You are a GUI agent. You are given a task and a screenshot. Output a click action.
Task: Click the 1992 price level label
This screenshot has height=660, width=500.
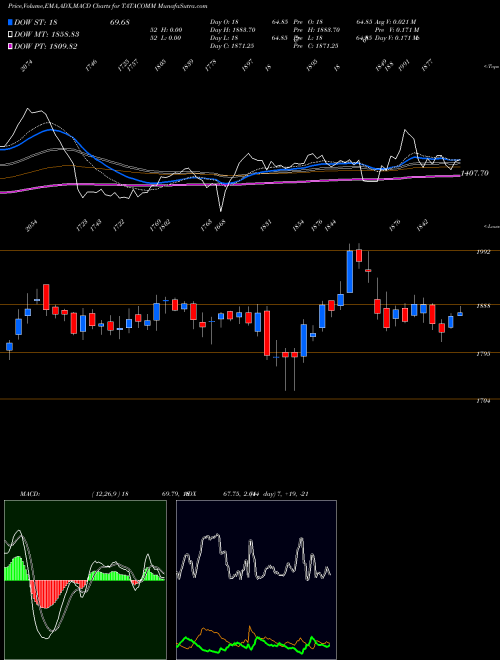click(483, 252)
